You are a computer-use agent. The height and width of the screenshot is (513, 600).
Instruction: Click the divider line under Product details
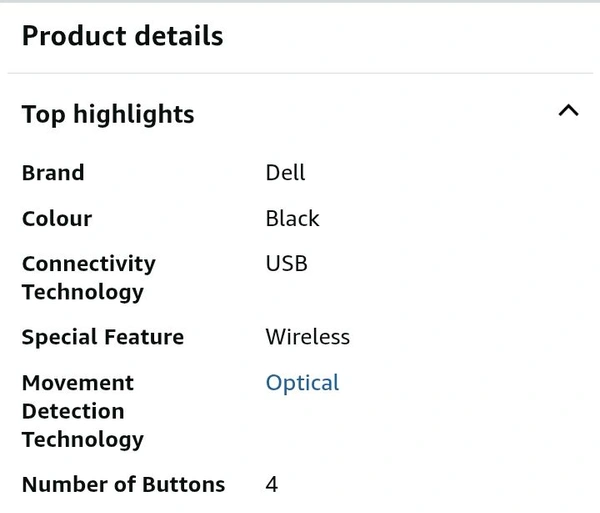[300, 73]
